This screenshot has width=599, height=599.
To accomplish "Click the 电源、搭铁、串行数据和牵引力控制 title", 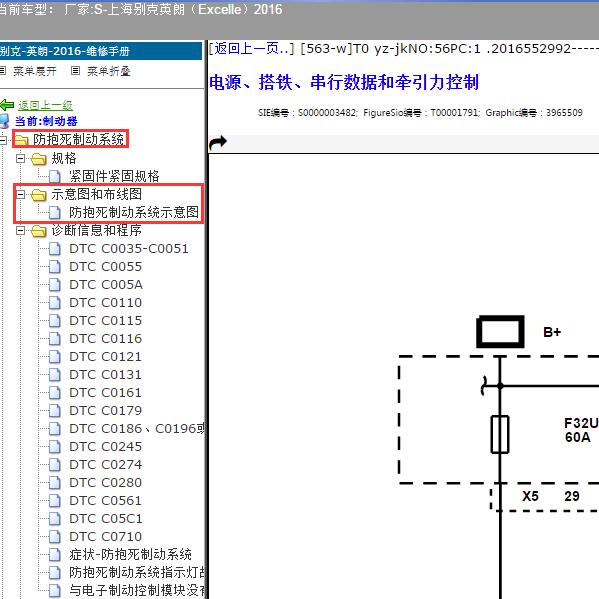I will pyautogui.click(x=344, y=82).
